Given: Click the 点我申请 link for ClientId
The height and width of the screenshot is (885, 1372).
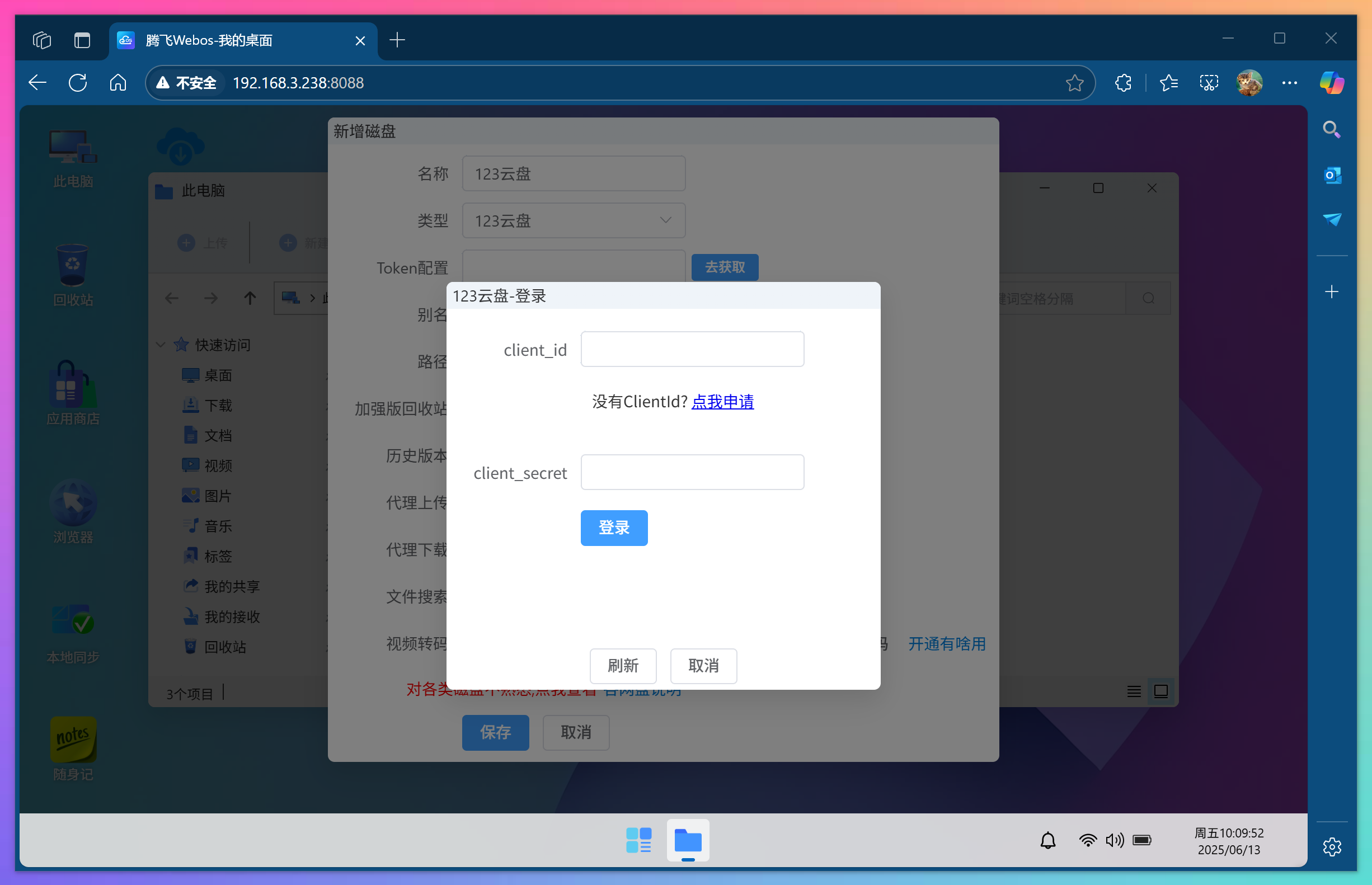Looking at the screenshot, I should pos(722,402).
